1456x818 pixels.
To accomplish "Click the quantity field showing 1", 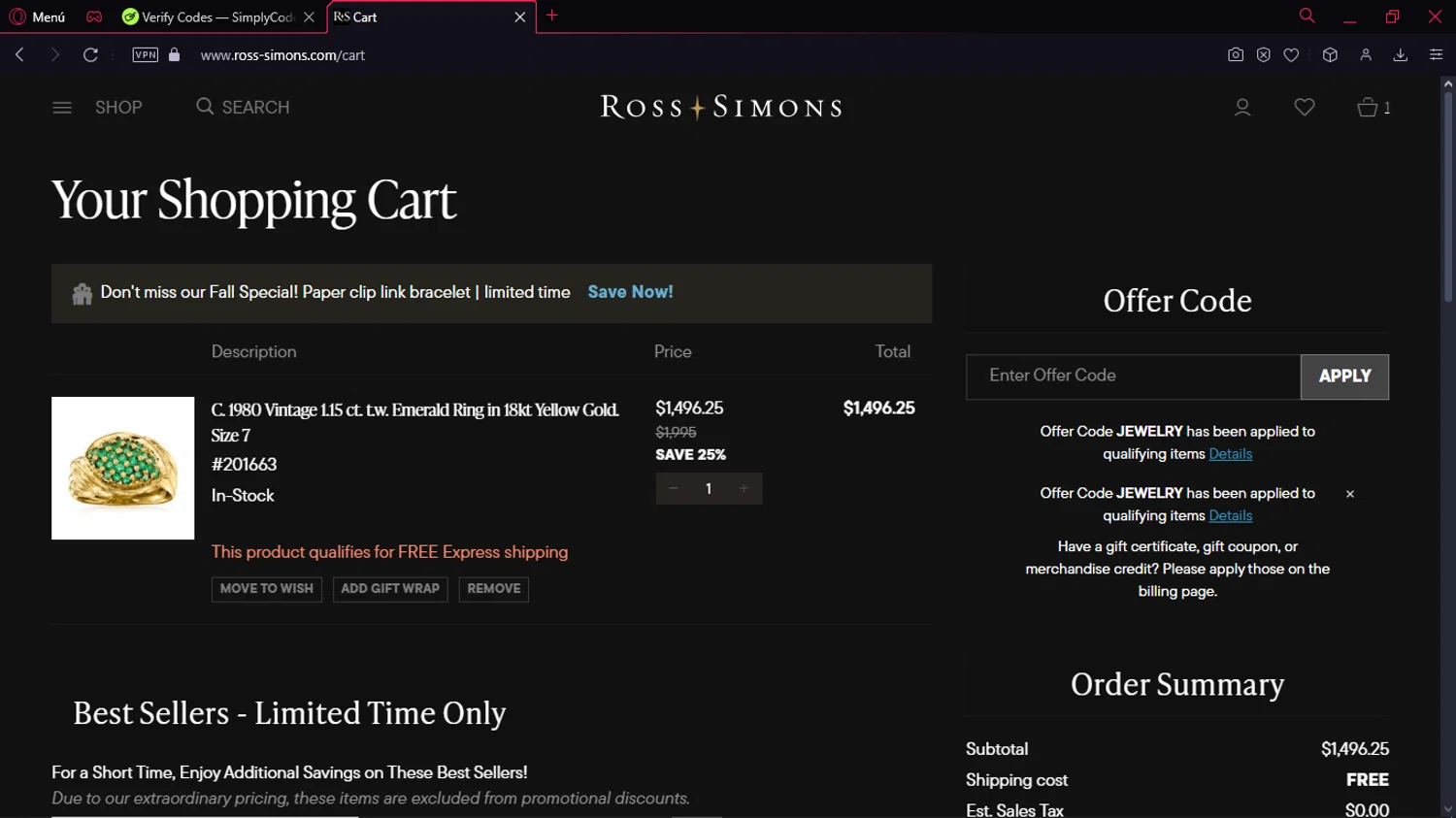I will (709, 489).
